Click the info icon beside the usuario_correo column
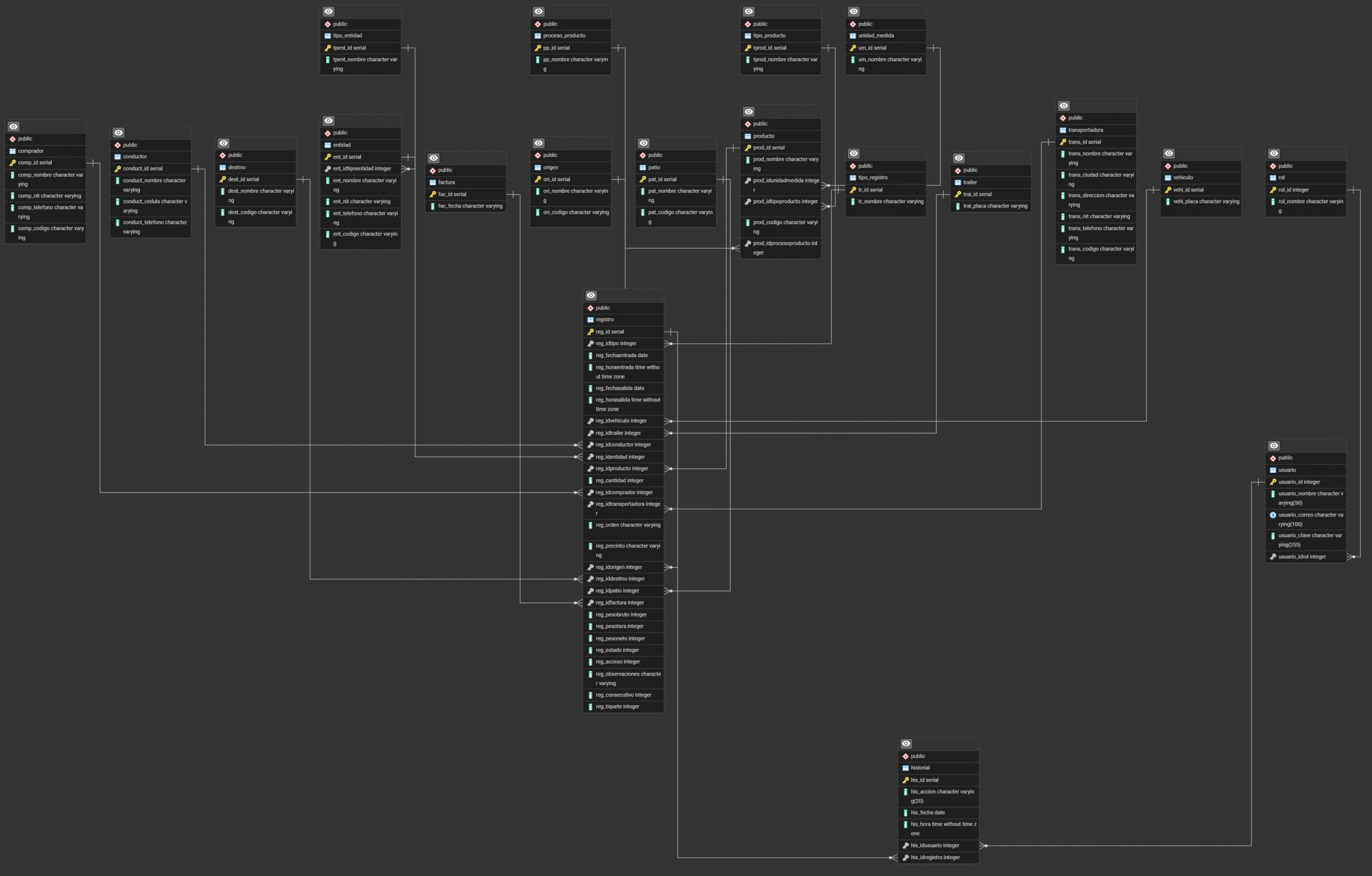 tap(1273, 515)
